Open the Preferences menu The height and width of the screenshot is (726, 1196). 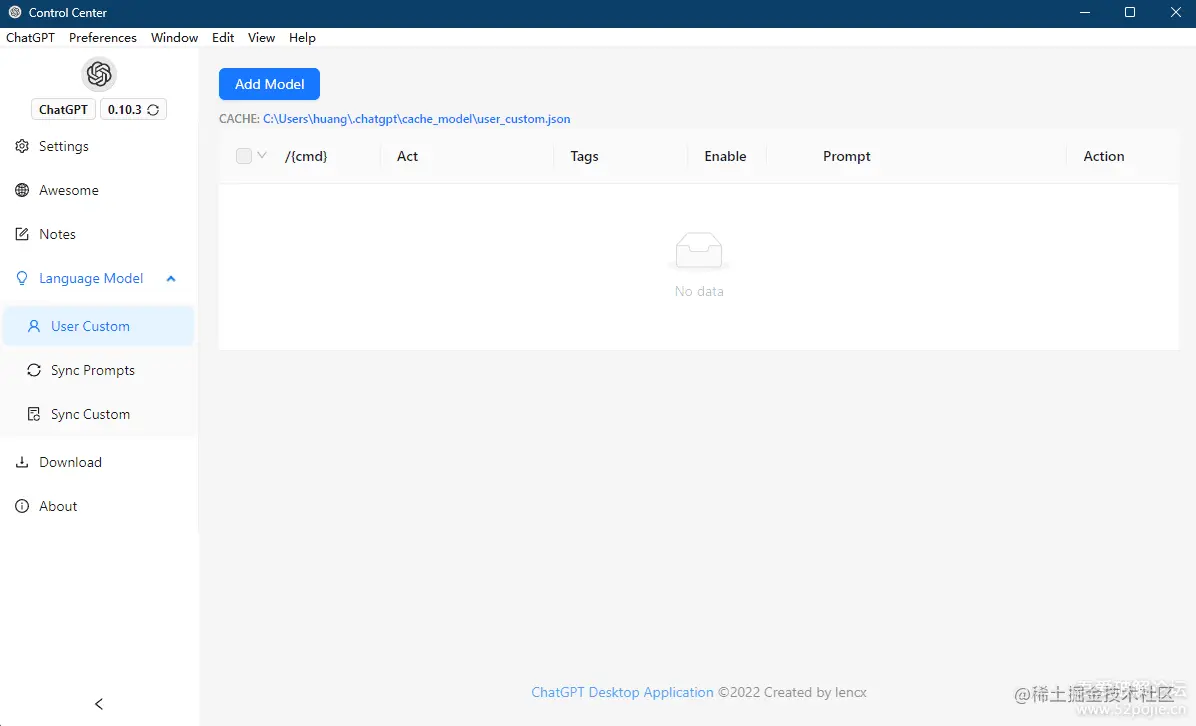click(103, 37)
